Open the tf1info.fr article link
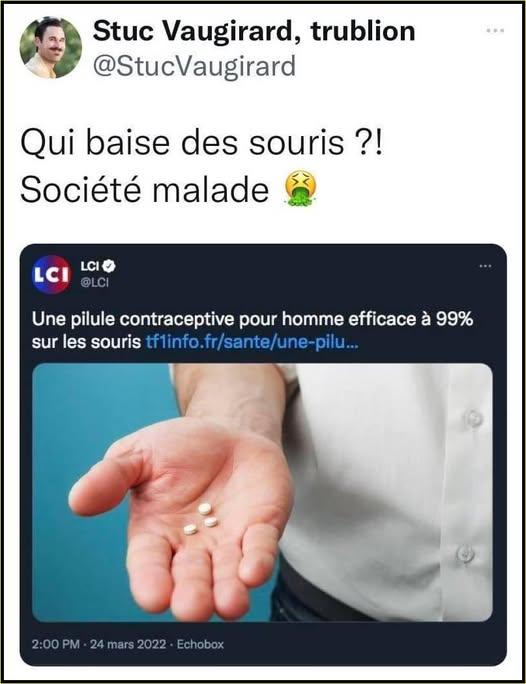The width and height of the screenshot is (526, 684). 251,343
